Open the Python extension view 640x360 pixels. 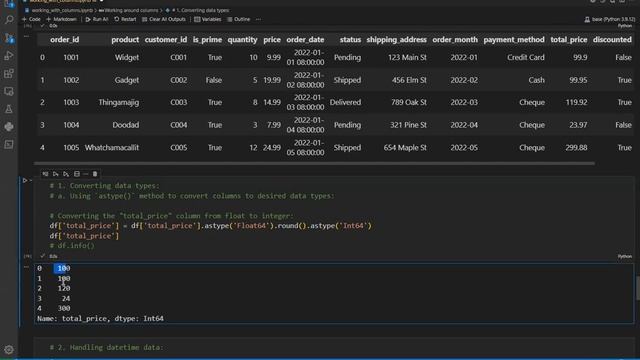point(9,127)
